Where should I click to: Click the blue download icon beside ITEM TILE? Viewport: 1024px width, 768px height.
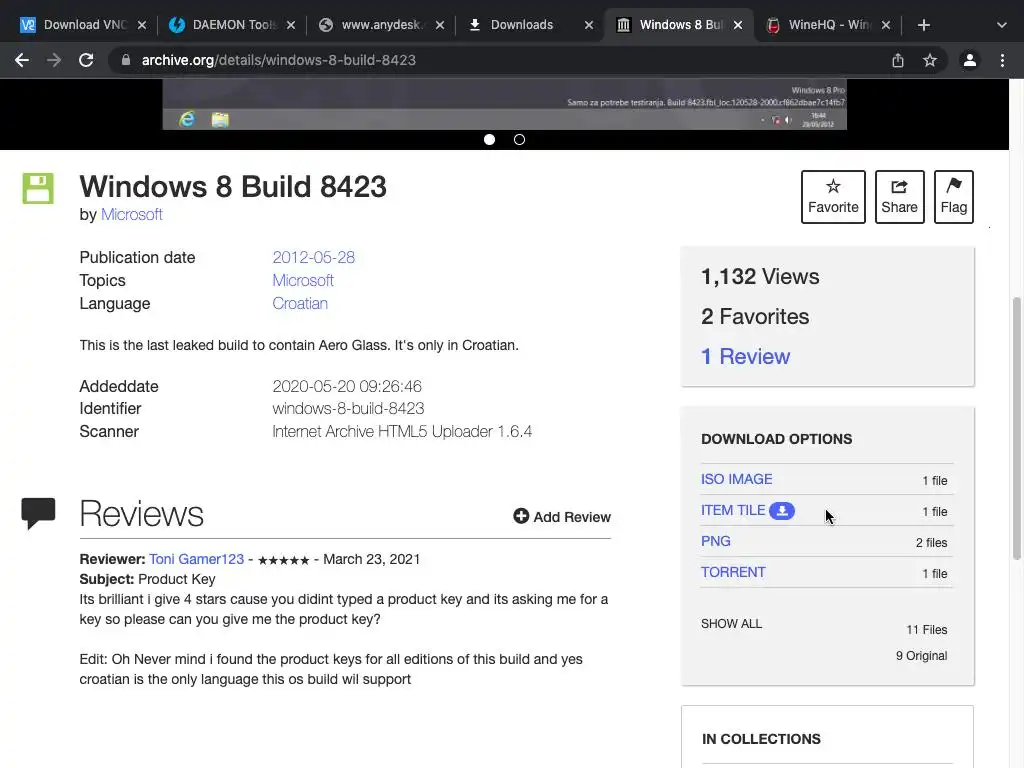point(782,511)
